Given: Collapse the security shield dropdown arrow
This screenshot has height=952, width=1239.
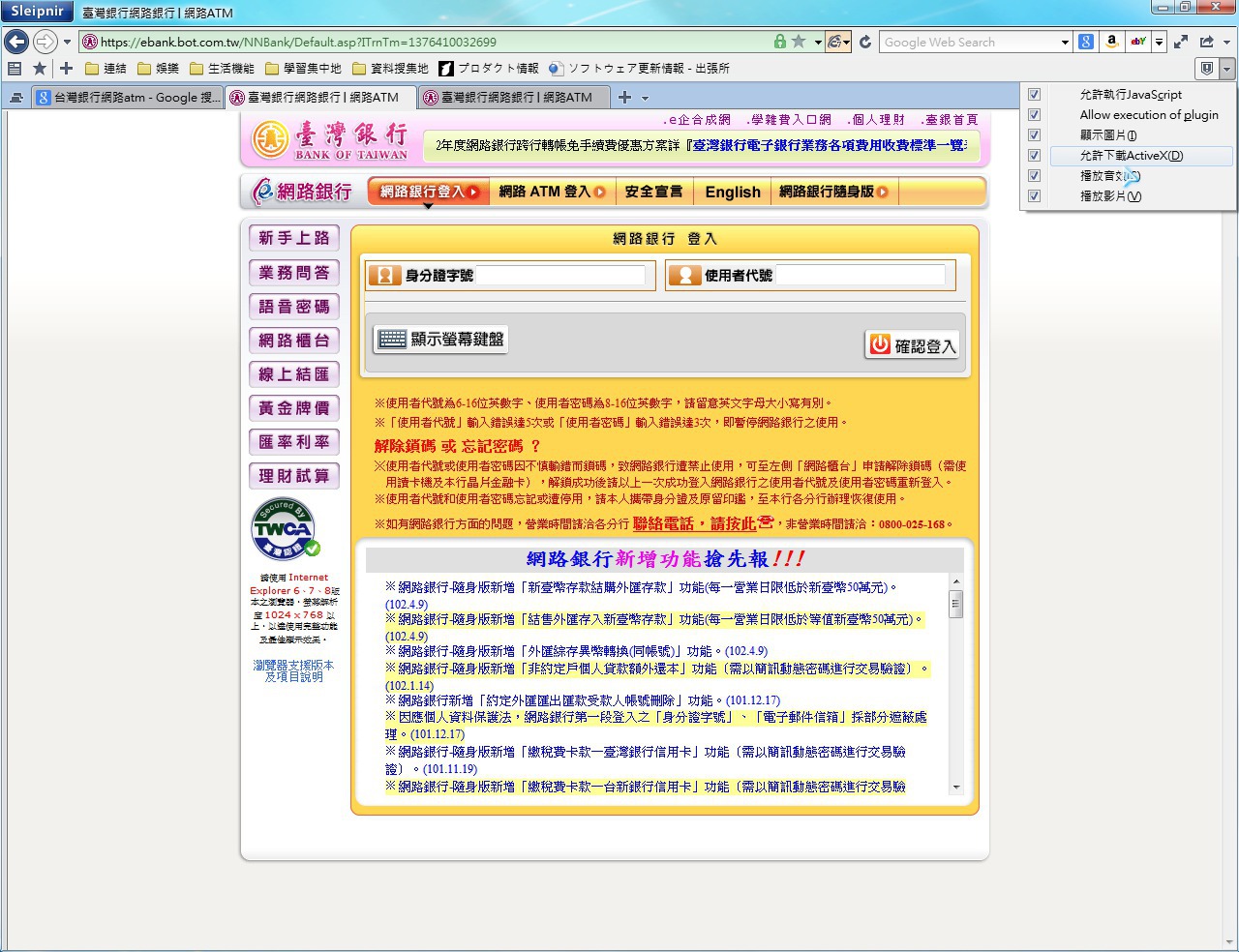Looking at the screenshot, I should point(1226,68).
